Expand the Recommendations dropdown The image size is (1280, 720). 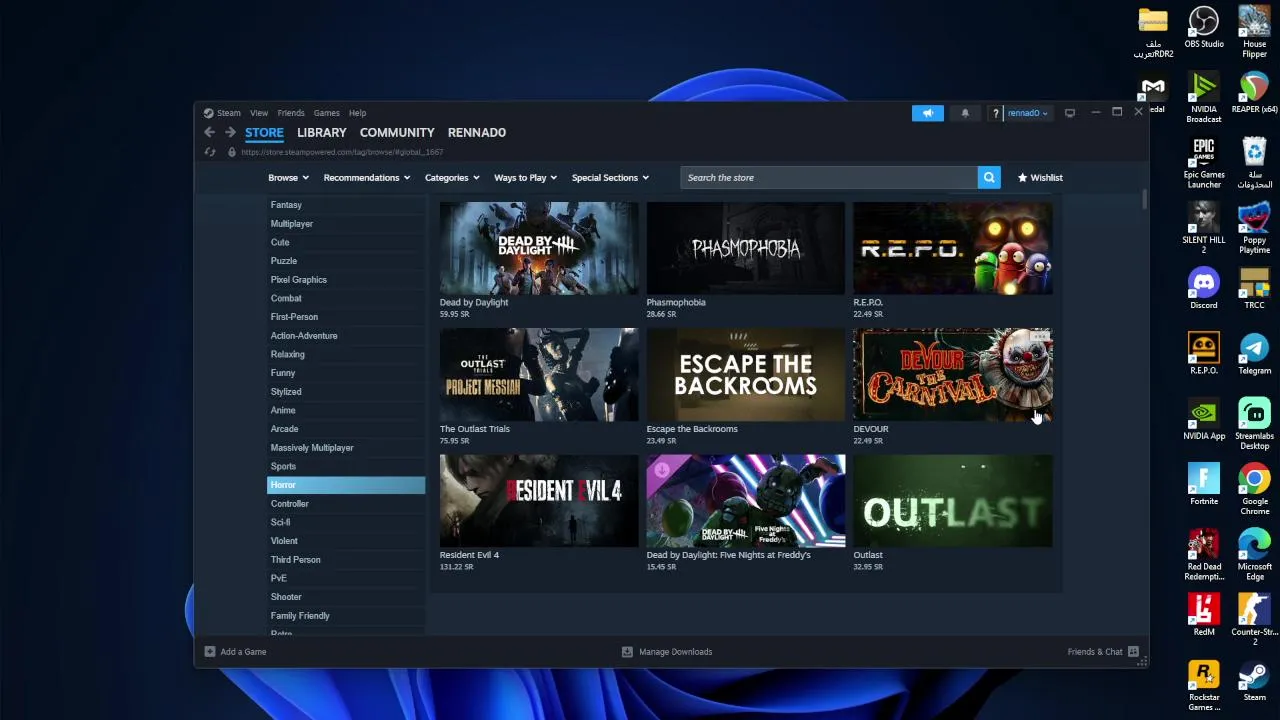coord(367,177)
